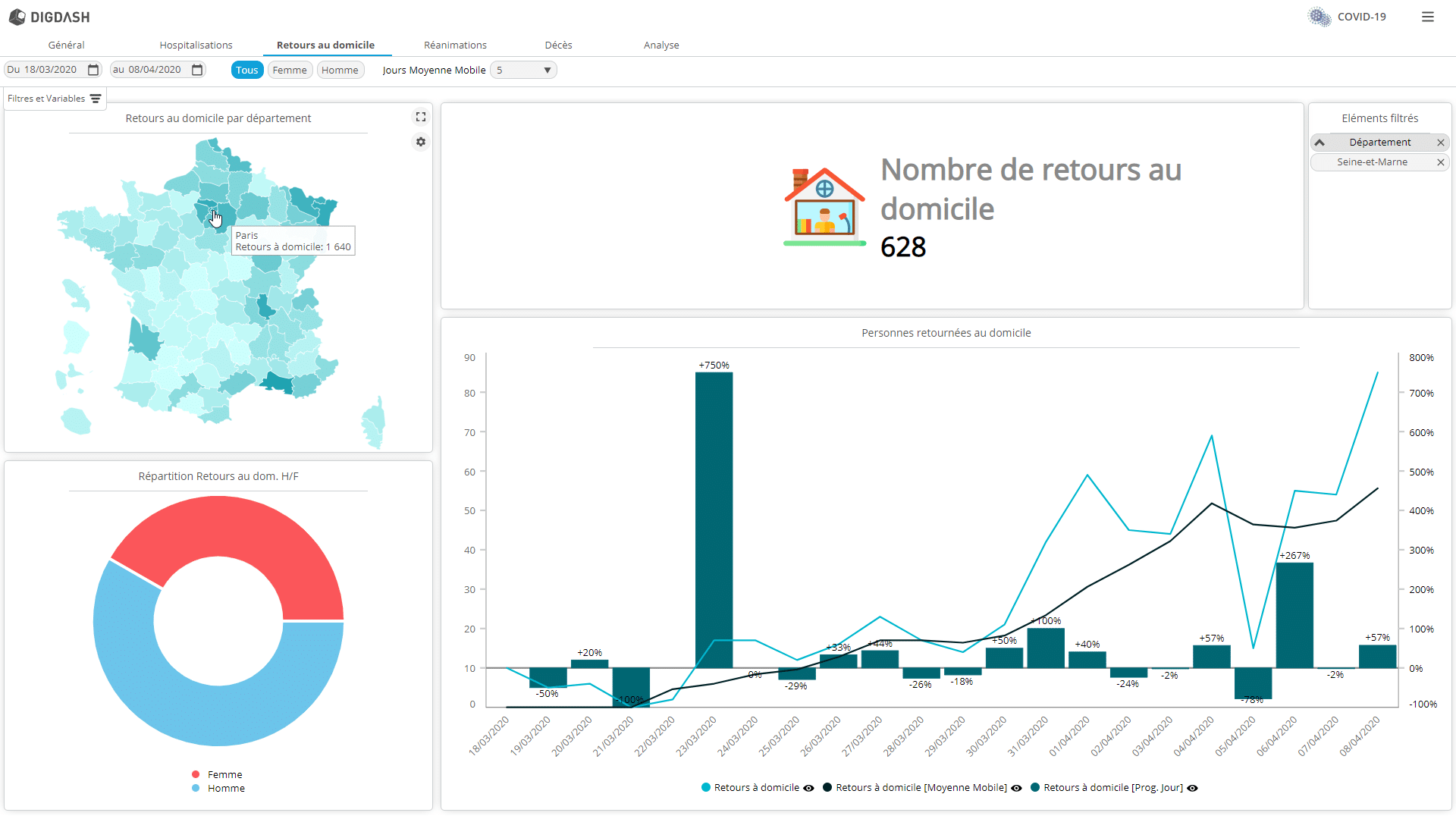Open the Filtres et Variables filter icon
The image size is (1456, 819).
tap(95, 99)
